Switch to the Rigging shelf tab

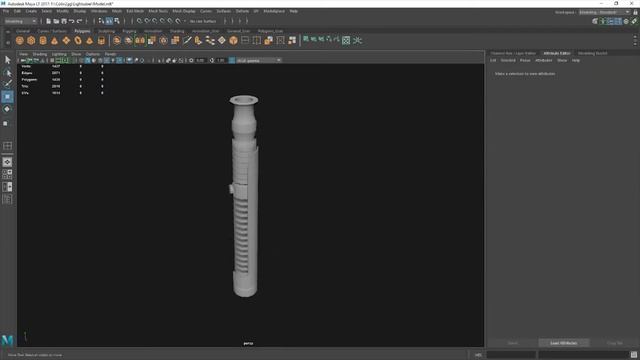tap(129, 31)
